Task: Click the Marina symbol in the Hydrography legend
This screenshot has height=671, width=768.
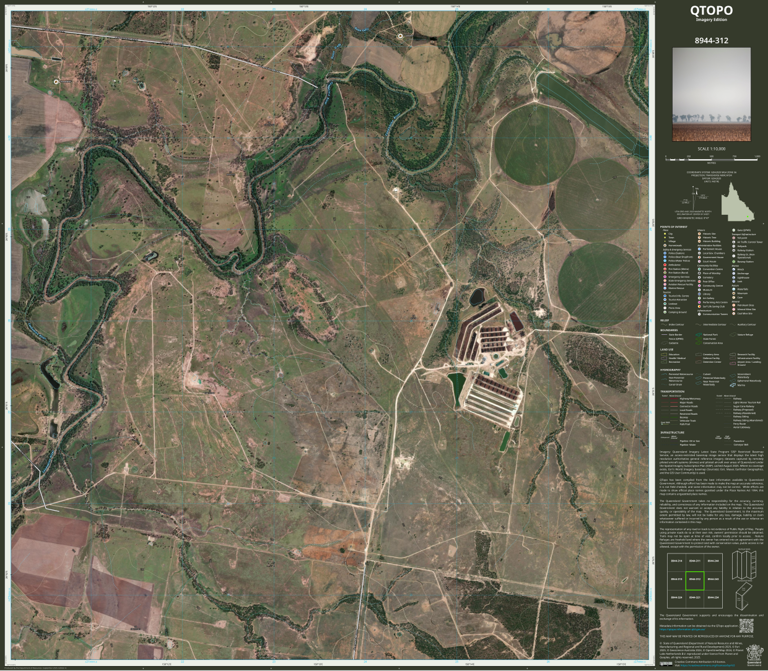Action: tap(733, 385)
